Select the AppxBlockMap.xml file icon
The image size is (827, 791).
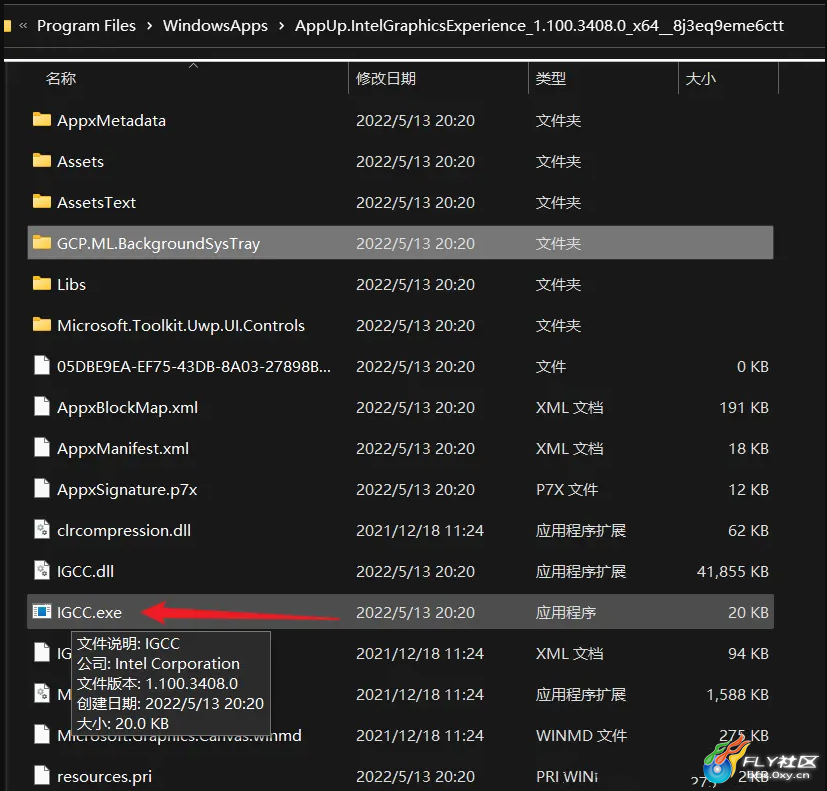pos(42,407)
